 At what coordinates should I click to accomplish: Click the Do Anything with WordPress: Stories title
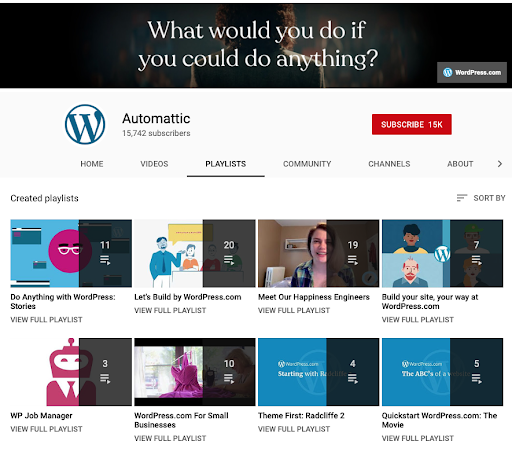click(x=63, y=302)
